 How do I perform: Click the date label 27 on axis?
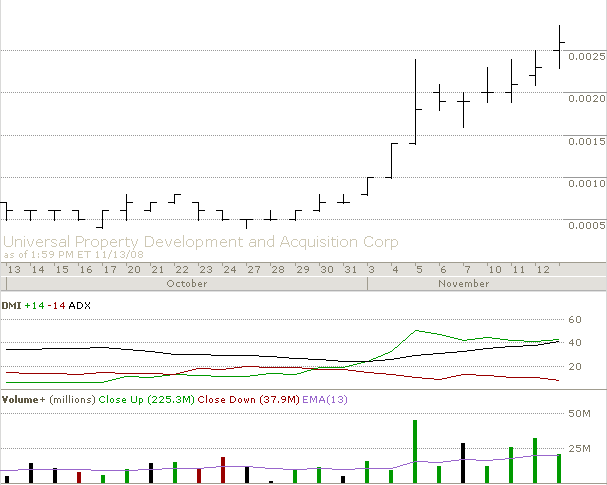(x=253, y=270)
